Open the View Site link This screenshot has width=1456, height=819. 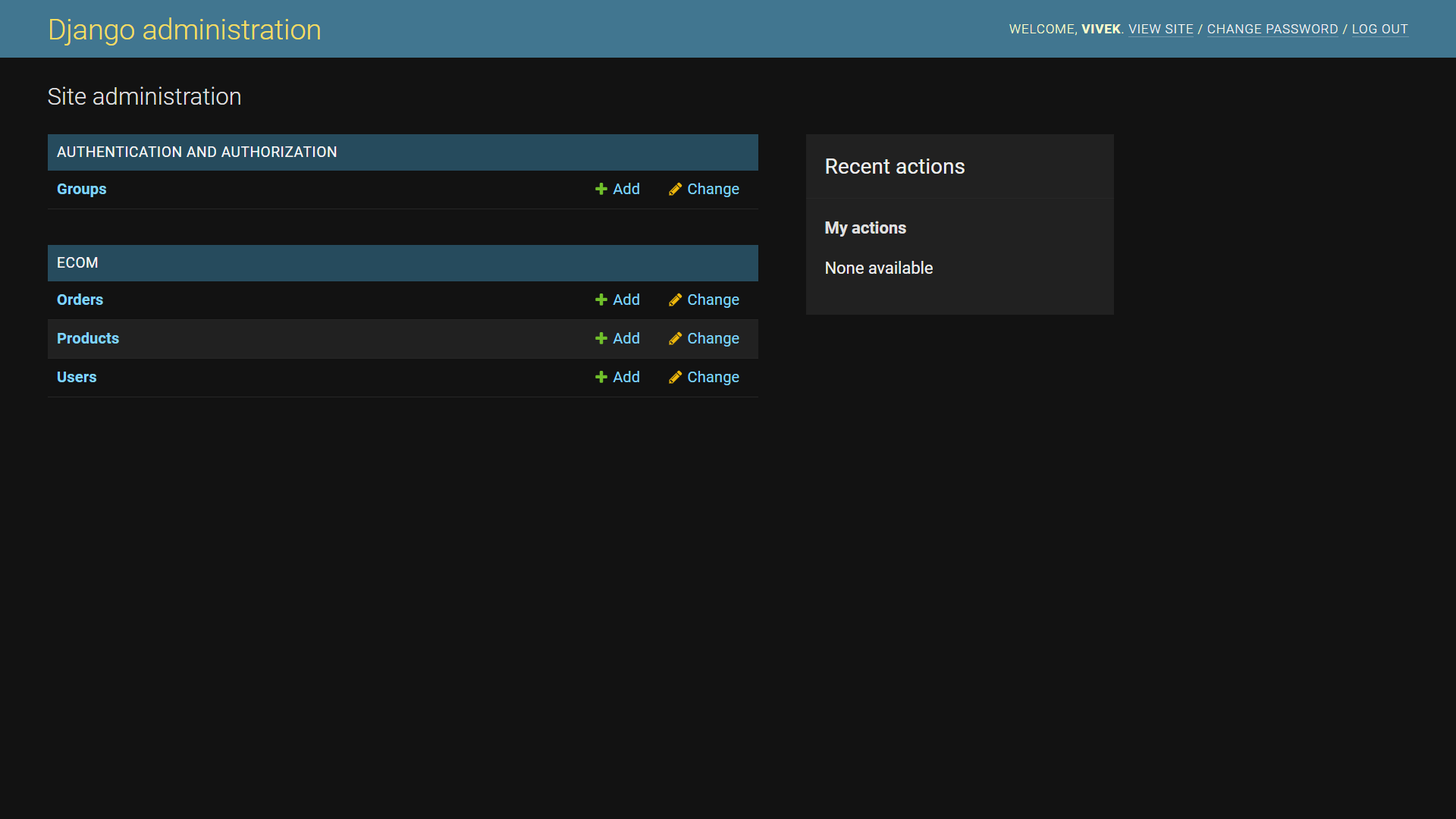pyautogui.click(x=1160, y=29)
